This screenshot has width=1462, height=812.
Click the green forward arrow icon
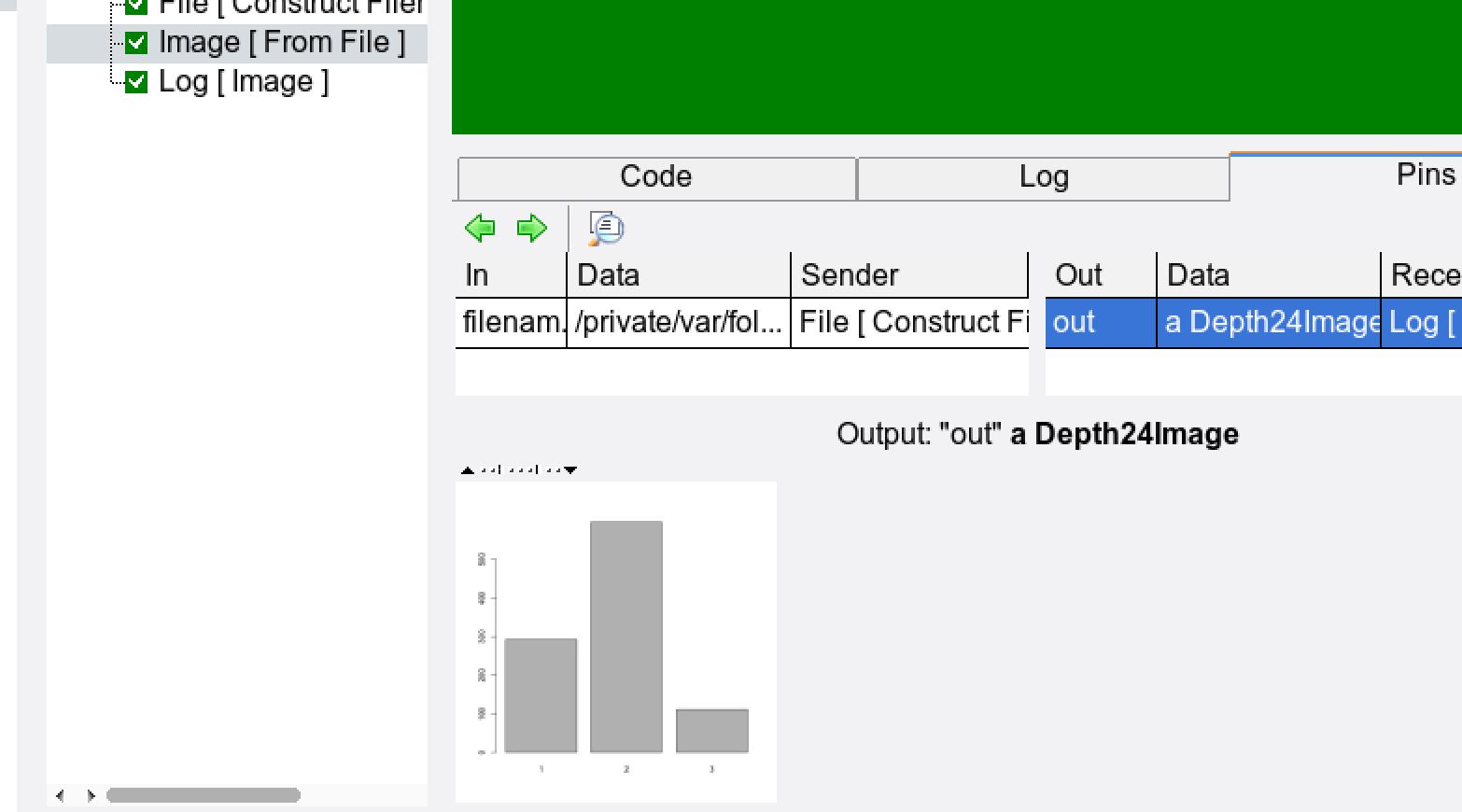point(531,228)
